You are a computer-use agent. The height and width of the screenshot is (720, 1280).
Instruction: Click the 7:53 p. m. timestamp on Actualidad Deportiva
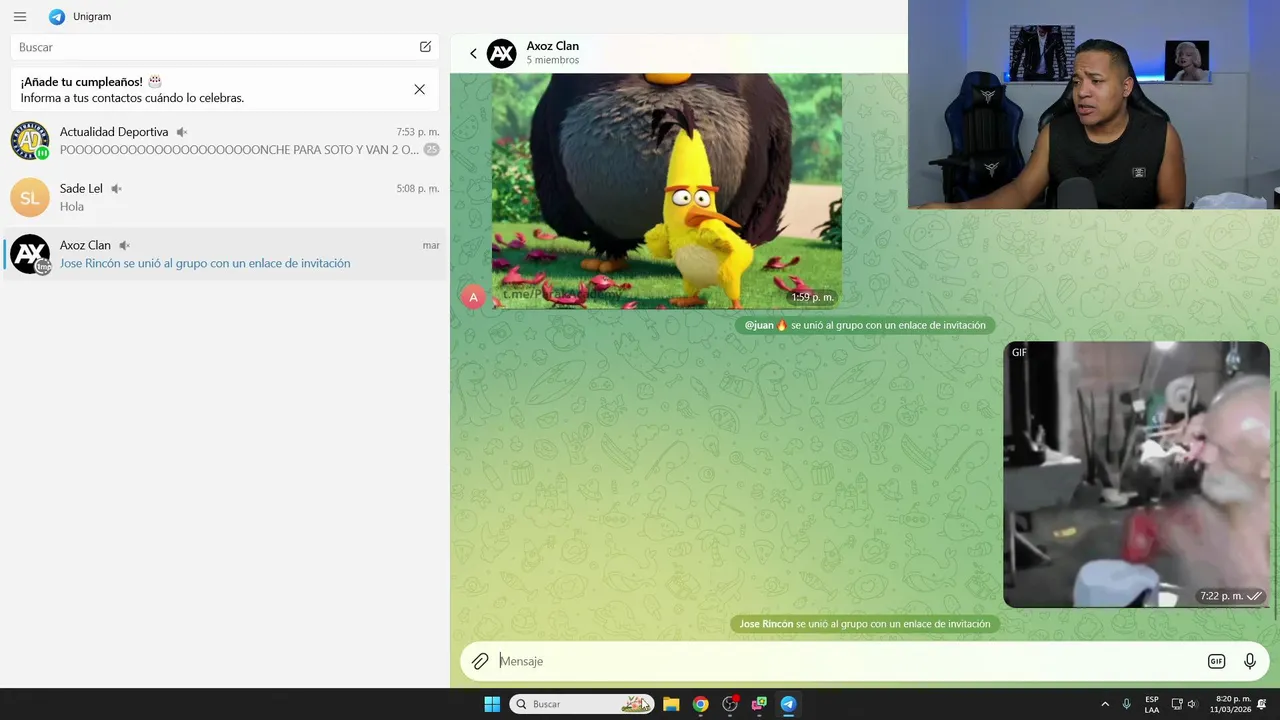(418, 132)
